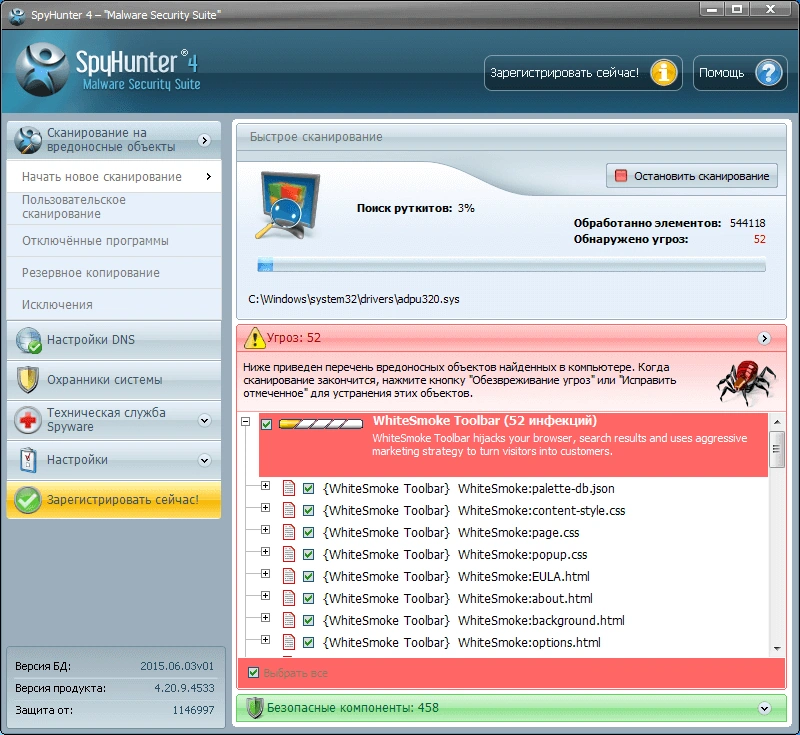Uncheck the content-style.css checkbox
This screenshot has height=735, width=800.
point(308,511)
